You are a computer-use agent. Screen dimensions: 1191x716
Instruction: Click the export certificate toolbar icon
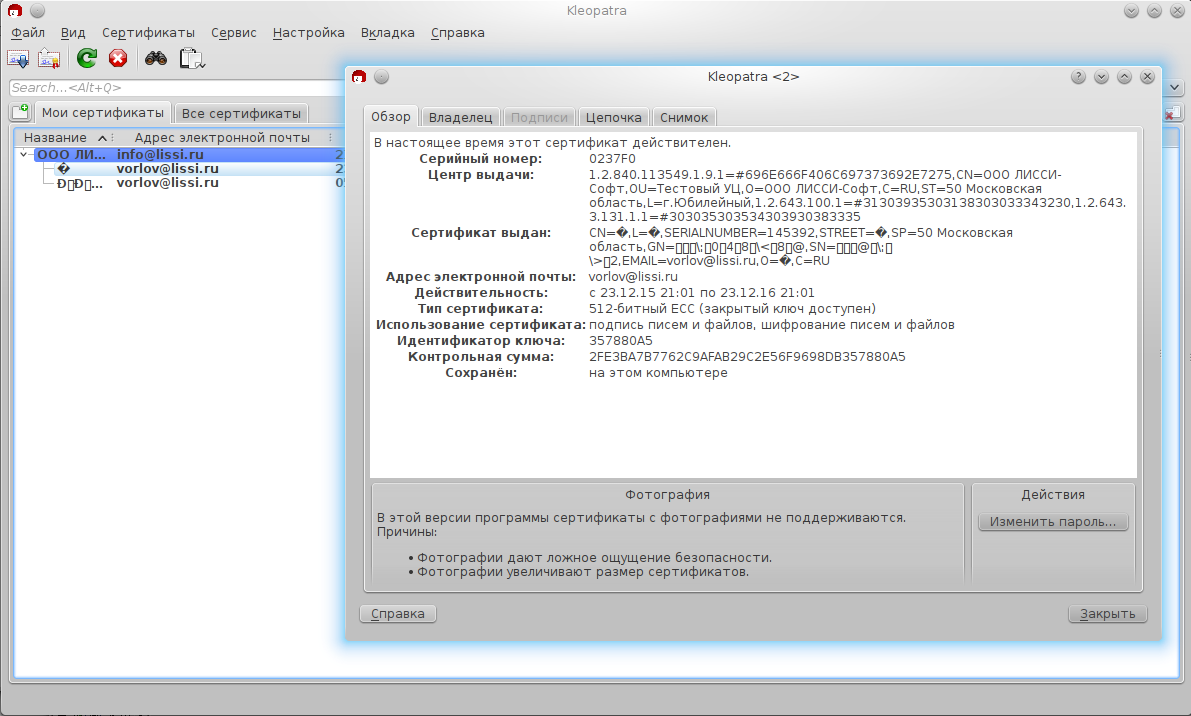click(48, 58)
